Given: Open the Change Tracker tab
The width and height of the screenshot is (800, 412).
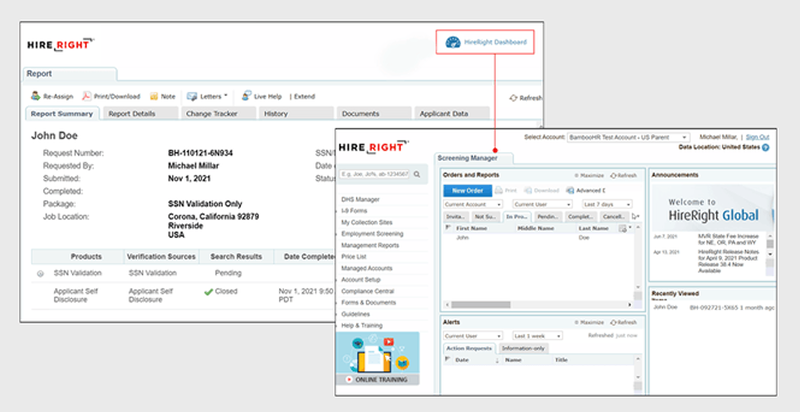Looking at the screenshot, I should coord(218,114).
